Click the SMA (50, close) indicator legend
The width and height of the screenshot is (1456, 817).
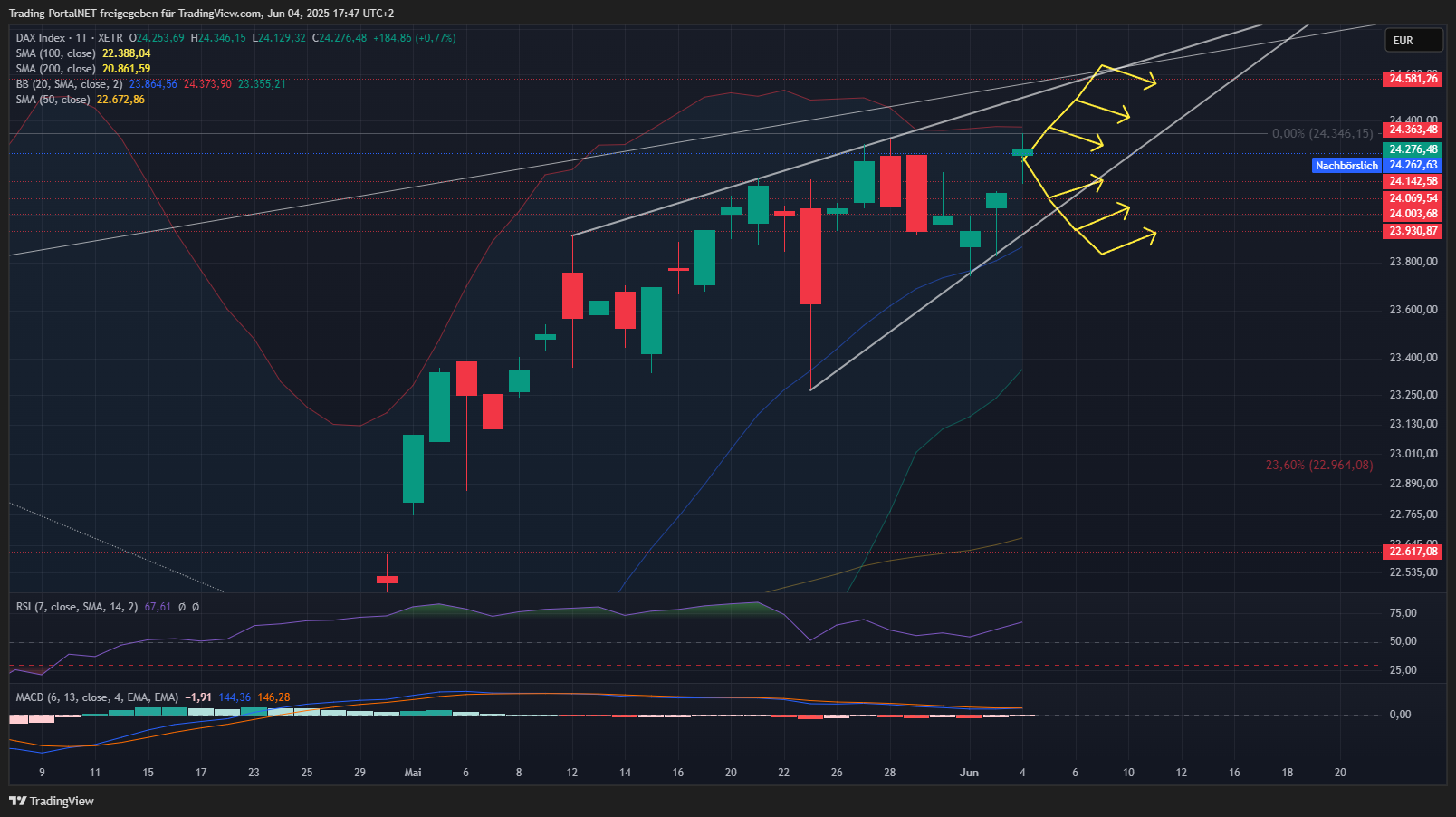pos(53,100)
